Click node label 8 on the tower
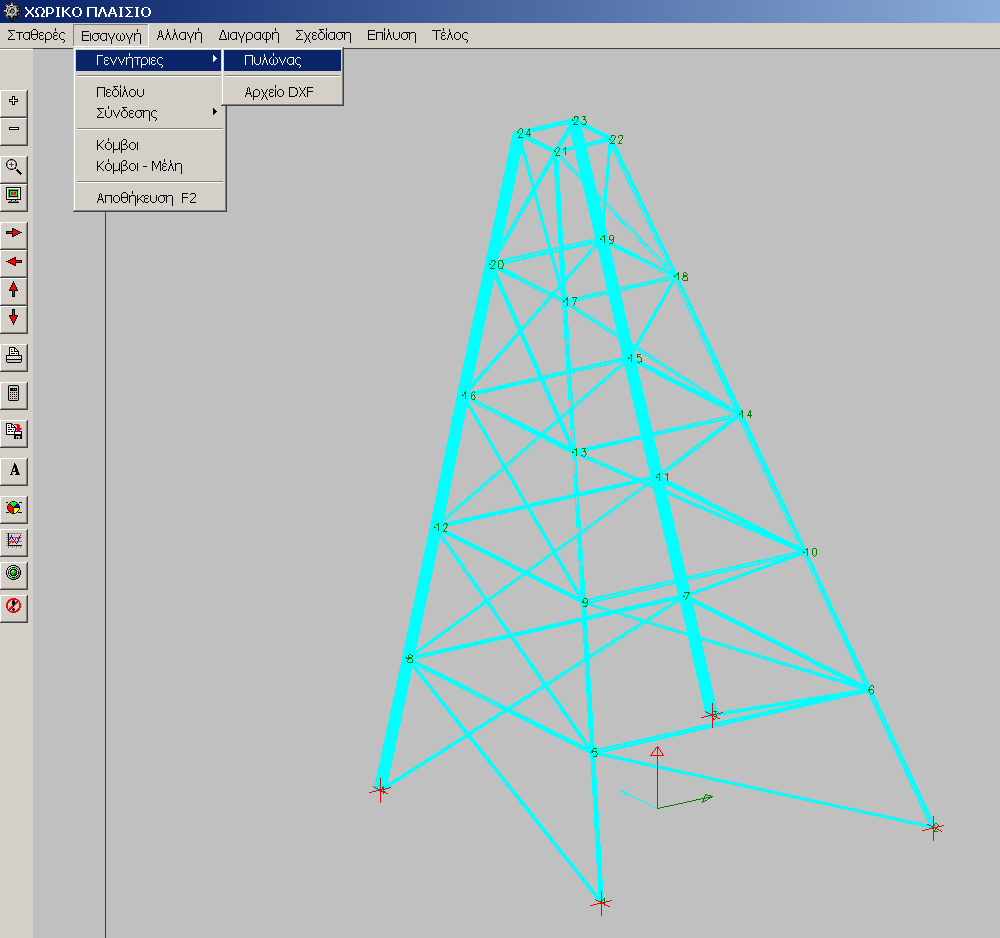The width and height of the screenshot is (1000, 938). [410, 659]
